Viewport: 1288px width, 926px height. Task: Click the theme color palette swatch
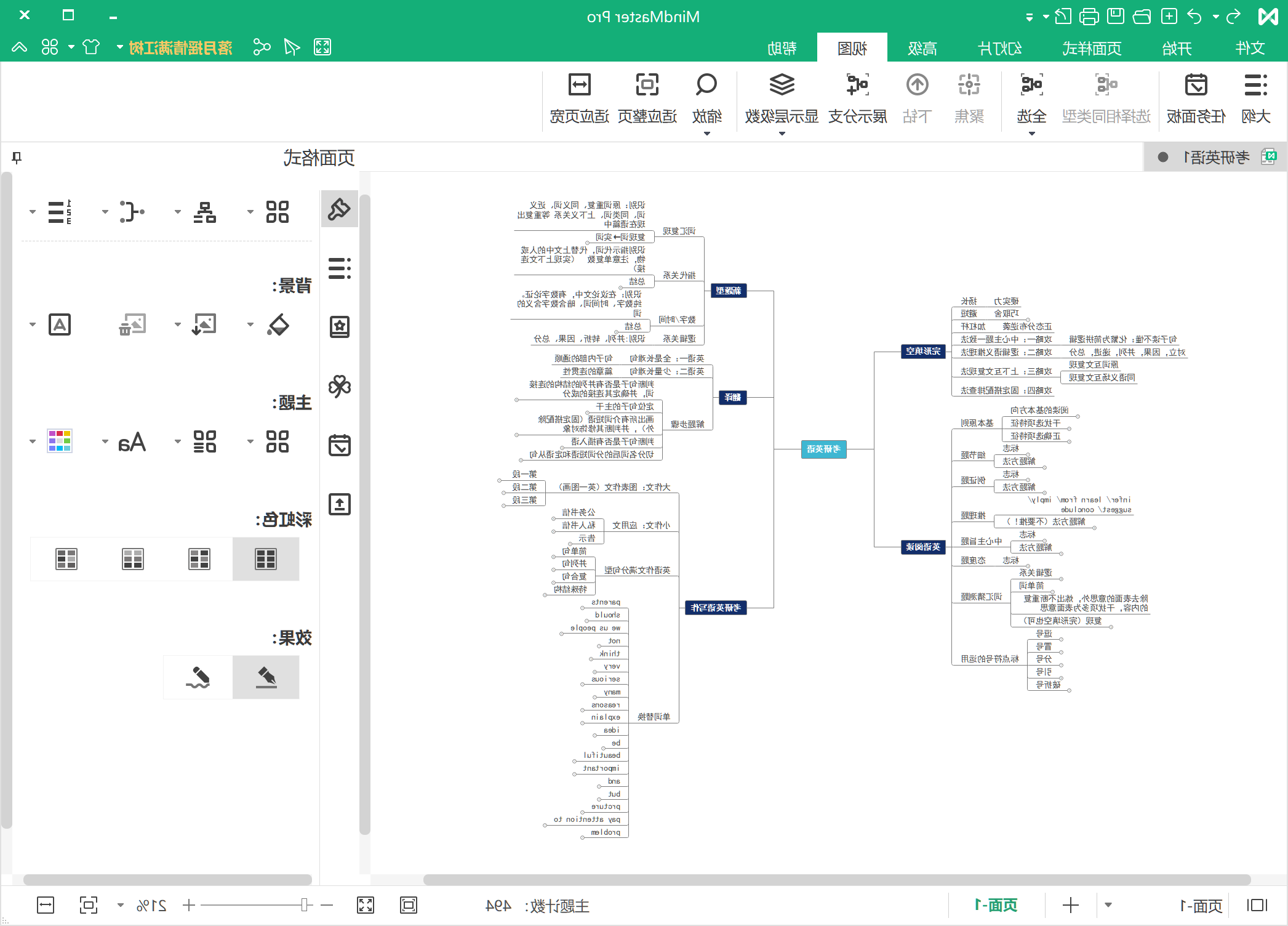(x=60, y=441)
